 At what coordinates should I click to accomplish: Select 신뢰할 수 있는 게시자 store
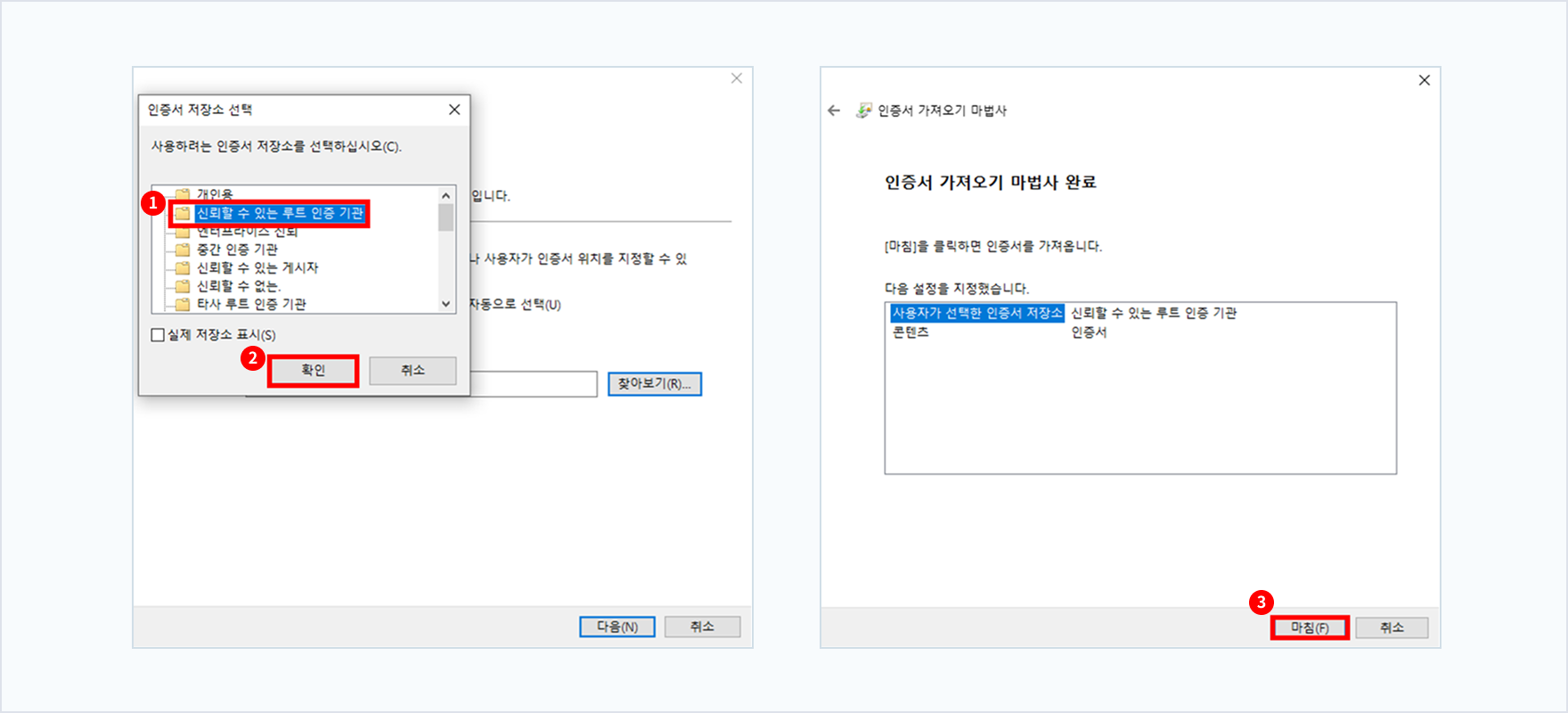(257, 267)
